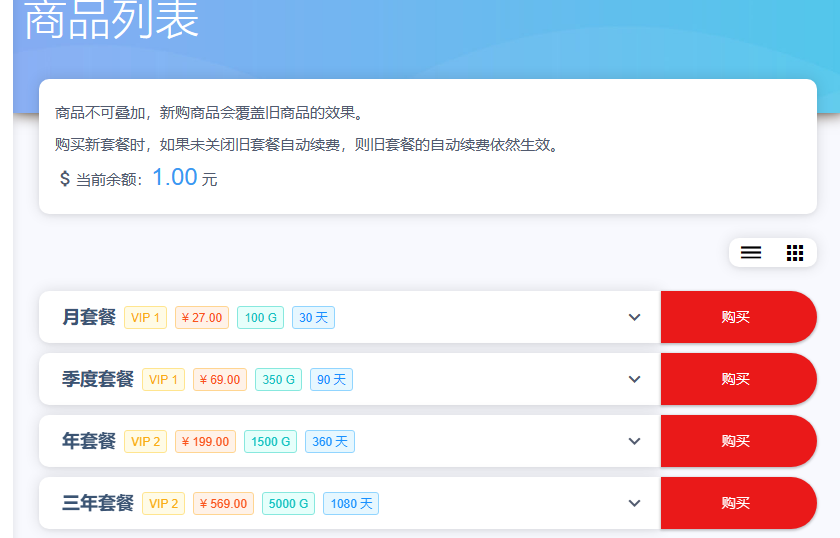Switch to grid view layout icon
The width and height of the screenshot is (840, 538).
795,253
